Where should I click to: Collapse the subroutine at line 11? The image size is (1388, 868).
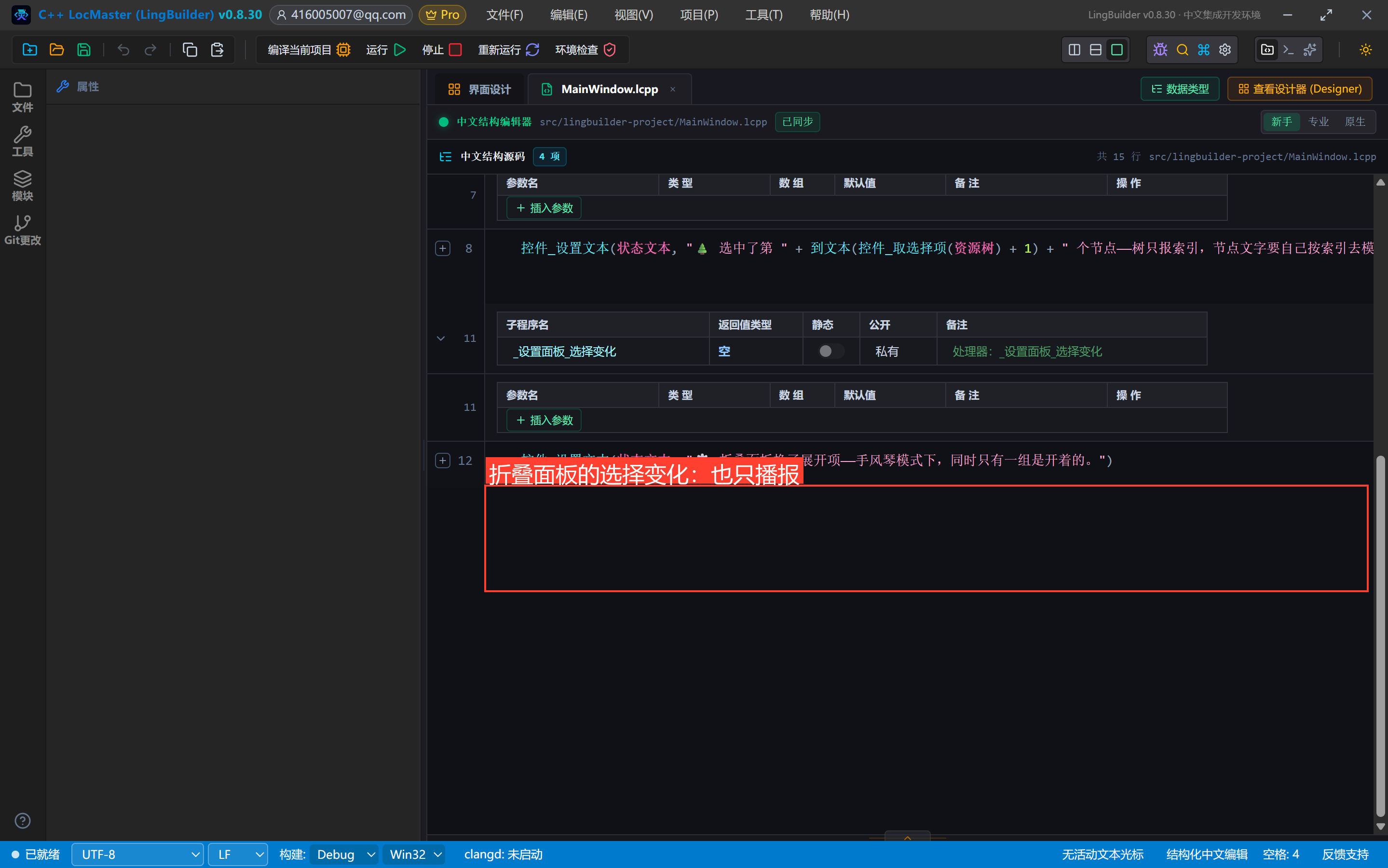(x=441, y=338)
